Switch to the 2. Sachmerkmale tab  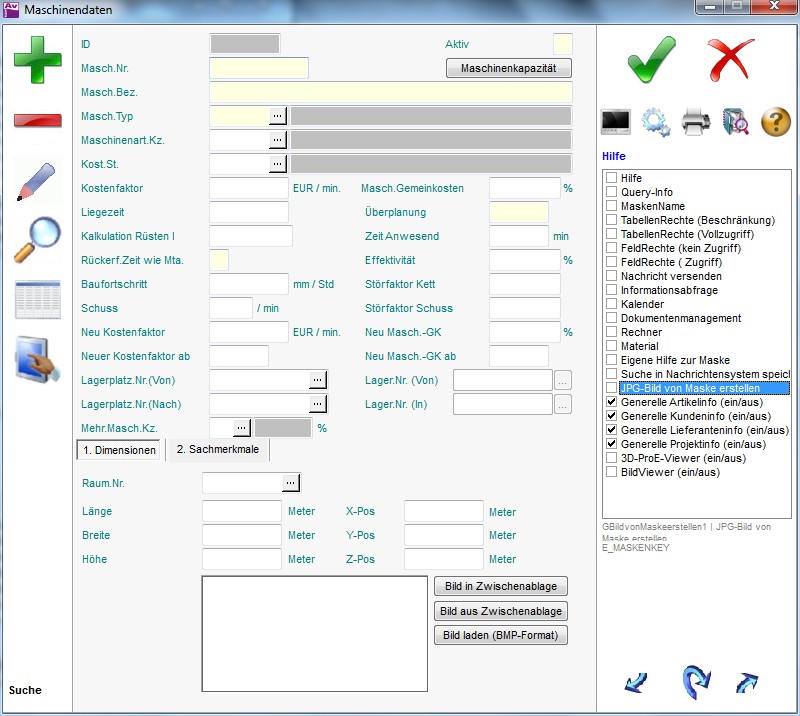point(217,450)
